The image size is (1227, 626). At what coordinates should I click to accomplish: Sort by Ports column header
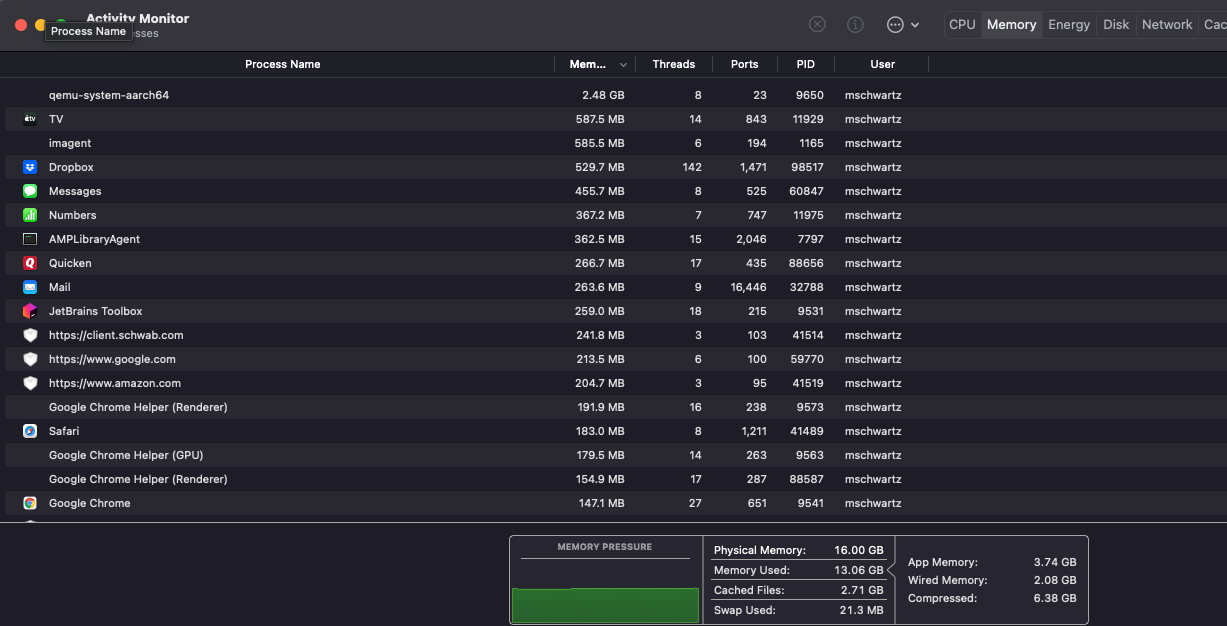click(744, 64)
